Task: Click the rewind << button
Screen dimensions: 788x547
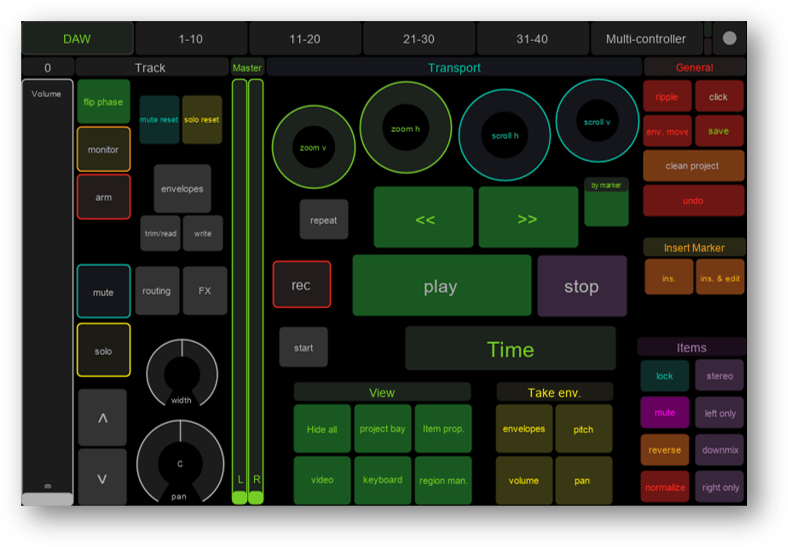Action: coord(424,218)
